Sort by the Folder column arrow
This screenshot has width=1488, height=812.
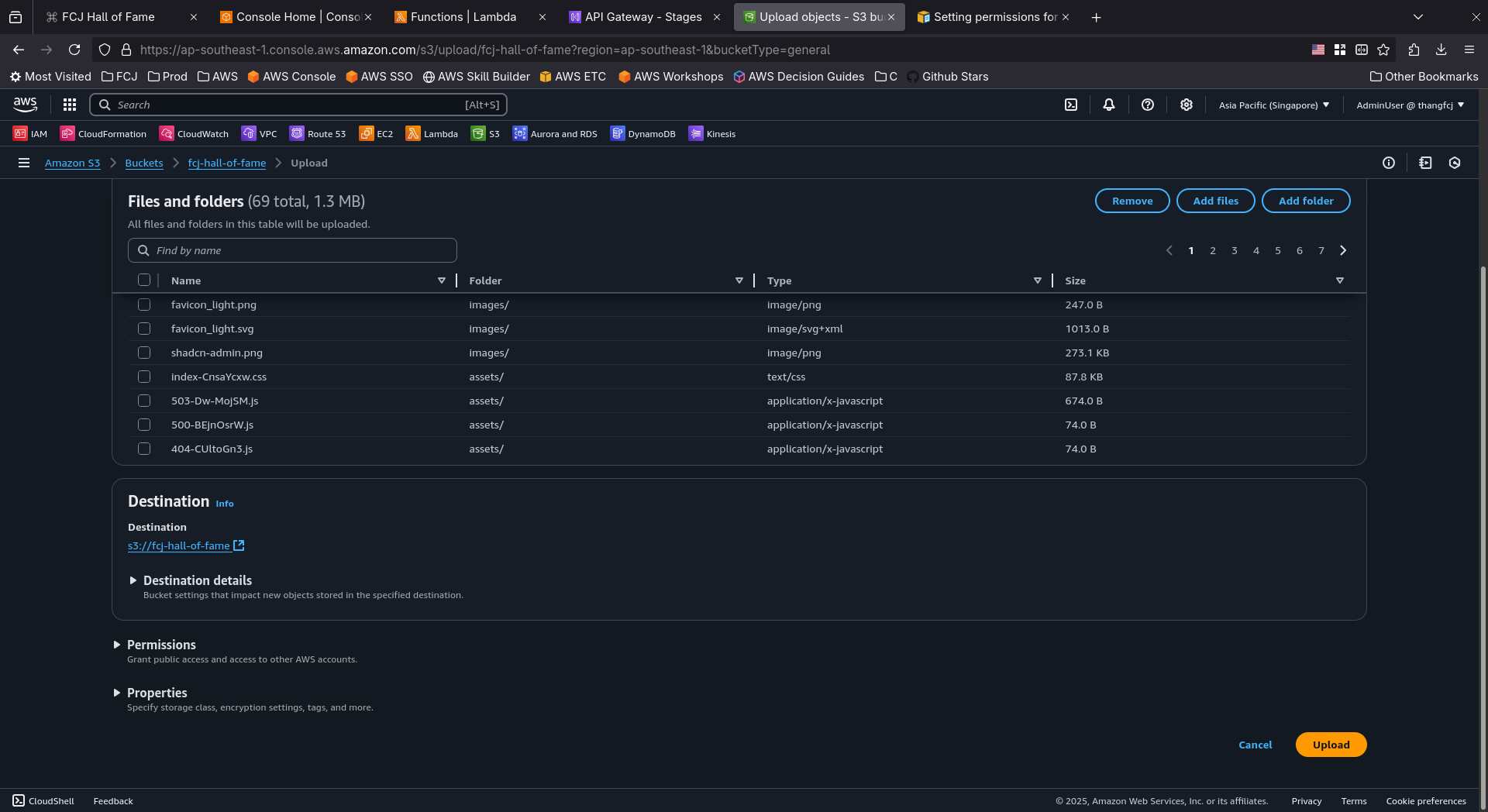pyautogui.click(x=739, y=280)
